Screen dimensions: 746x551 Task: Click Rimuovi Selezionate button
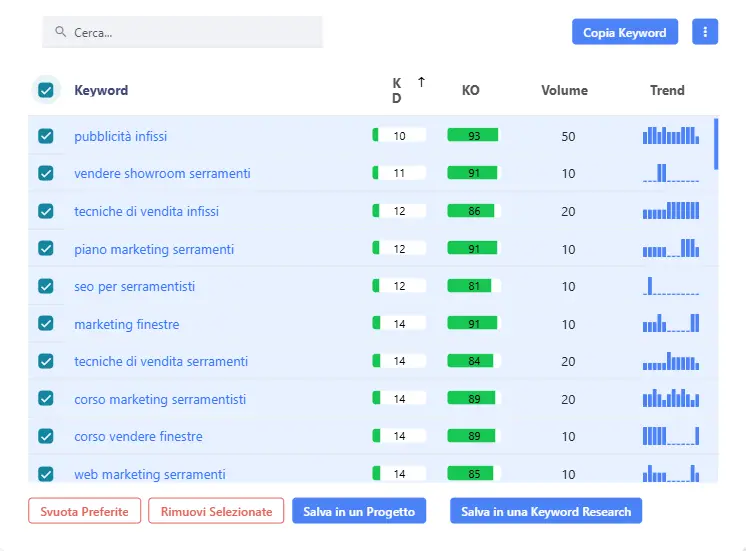216,511
